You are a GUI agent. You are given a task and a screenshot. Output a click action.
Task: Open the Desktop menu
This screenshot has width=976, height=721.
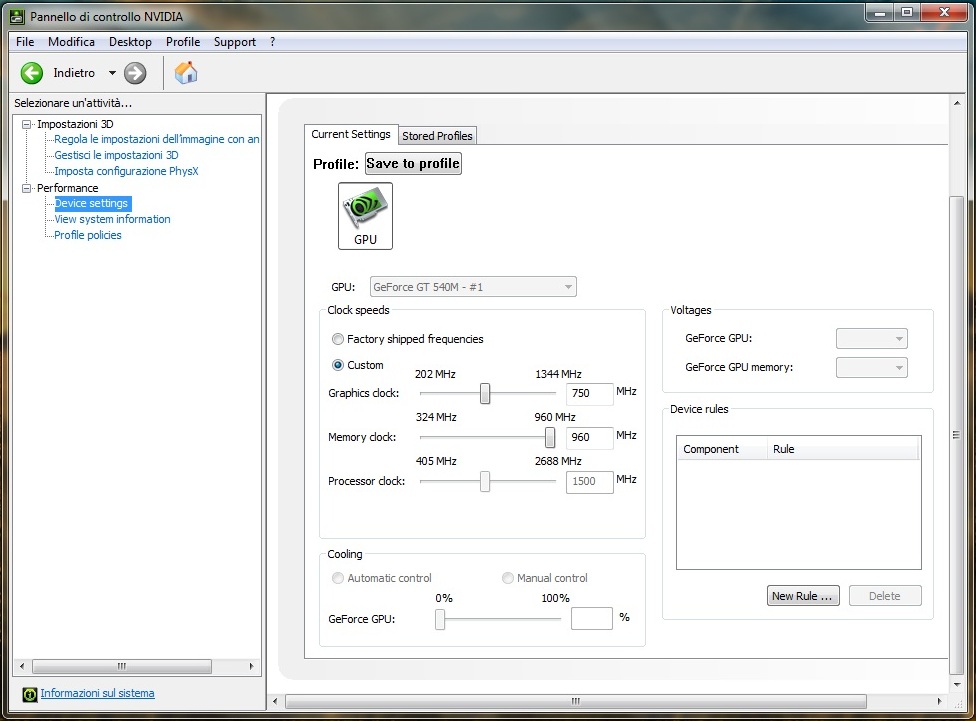(130, 42)
